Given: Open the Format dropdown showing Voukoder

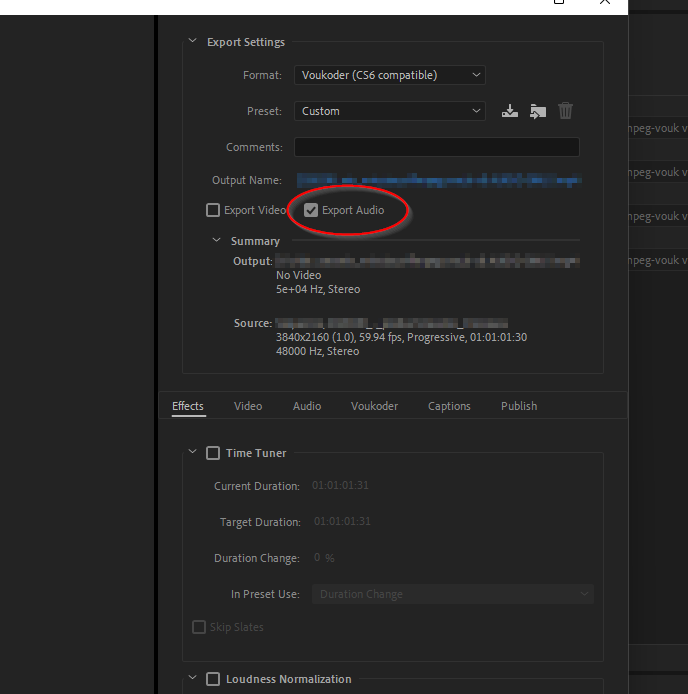Looking at the screenshot, I should click(x=389, y=75).
